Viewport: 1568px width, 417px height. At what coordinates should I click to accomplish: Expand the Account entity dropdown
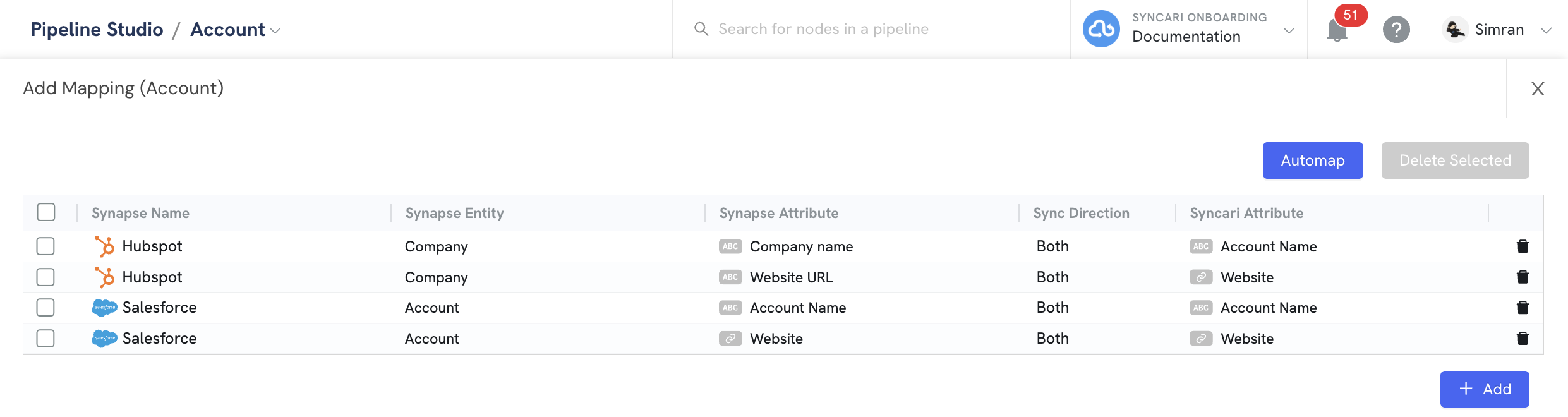(x=236, y=30)
